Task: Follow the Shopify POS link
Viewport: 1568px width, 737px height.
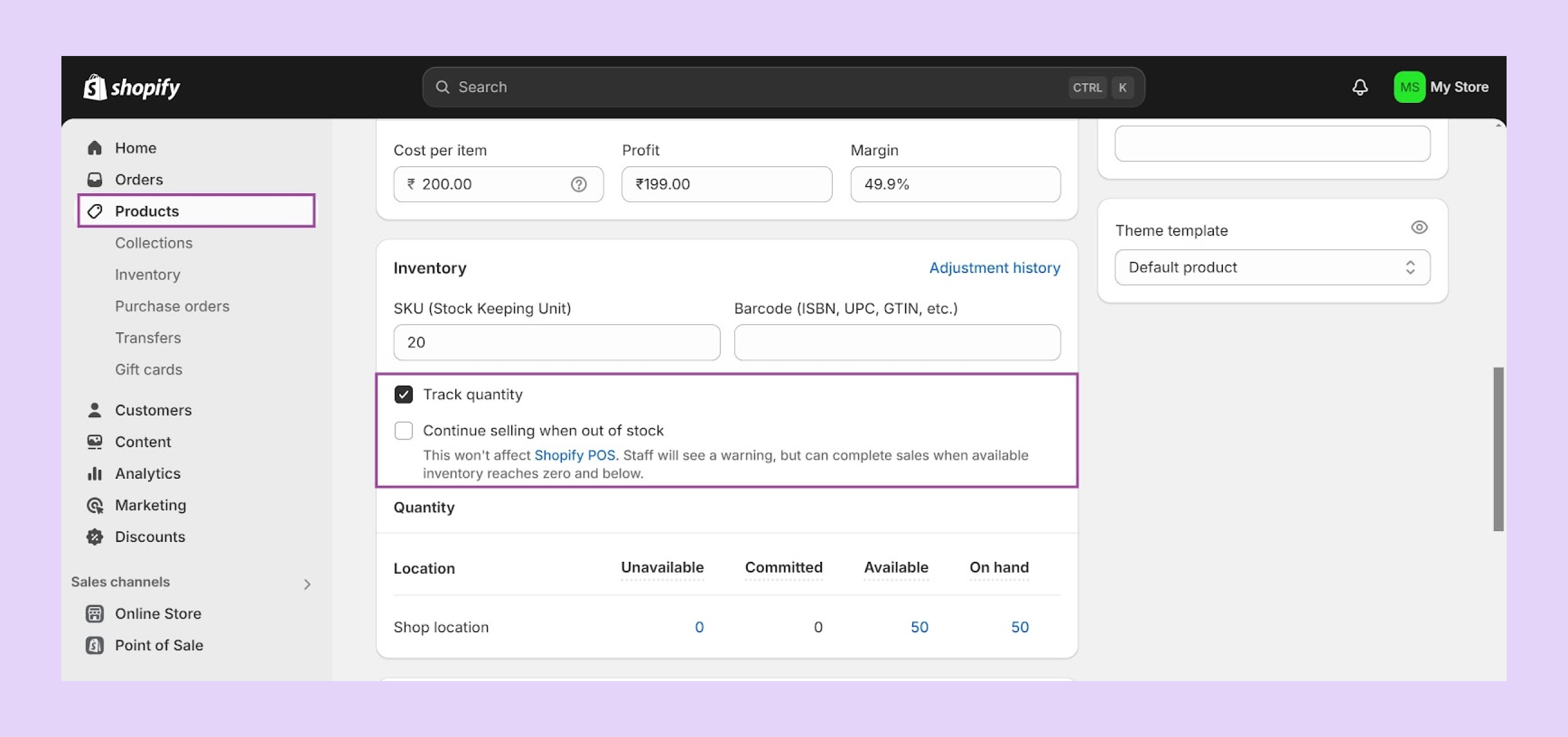Action: pyautogui.click(x=574, y=455)
